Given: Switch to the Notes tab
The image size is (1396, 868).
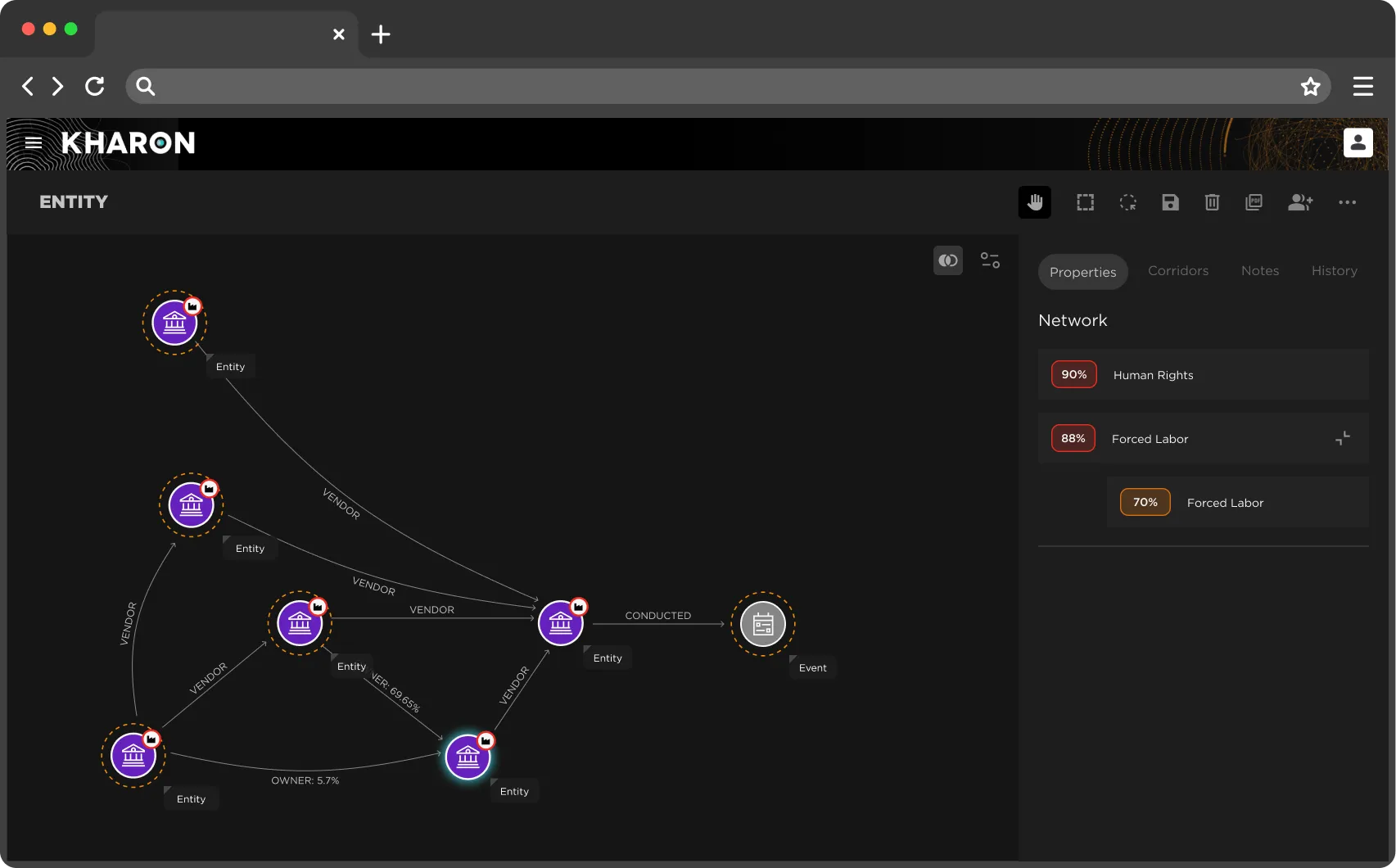Looking at the screenshot, I should point(1260,271).
